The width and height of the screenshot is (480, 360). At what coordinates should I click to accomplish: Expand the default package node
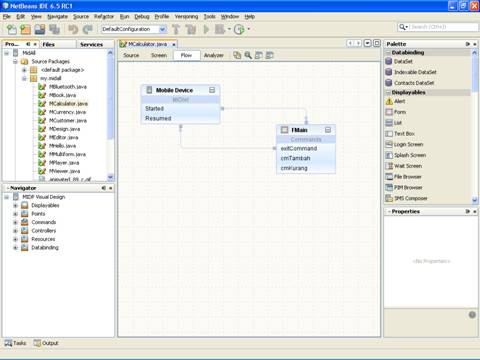24,70
